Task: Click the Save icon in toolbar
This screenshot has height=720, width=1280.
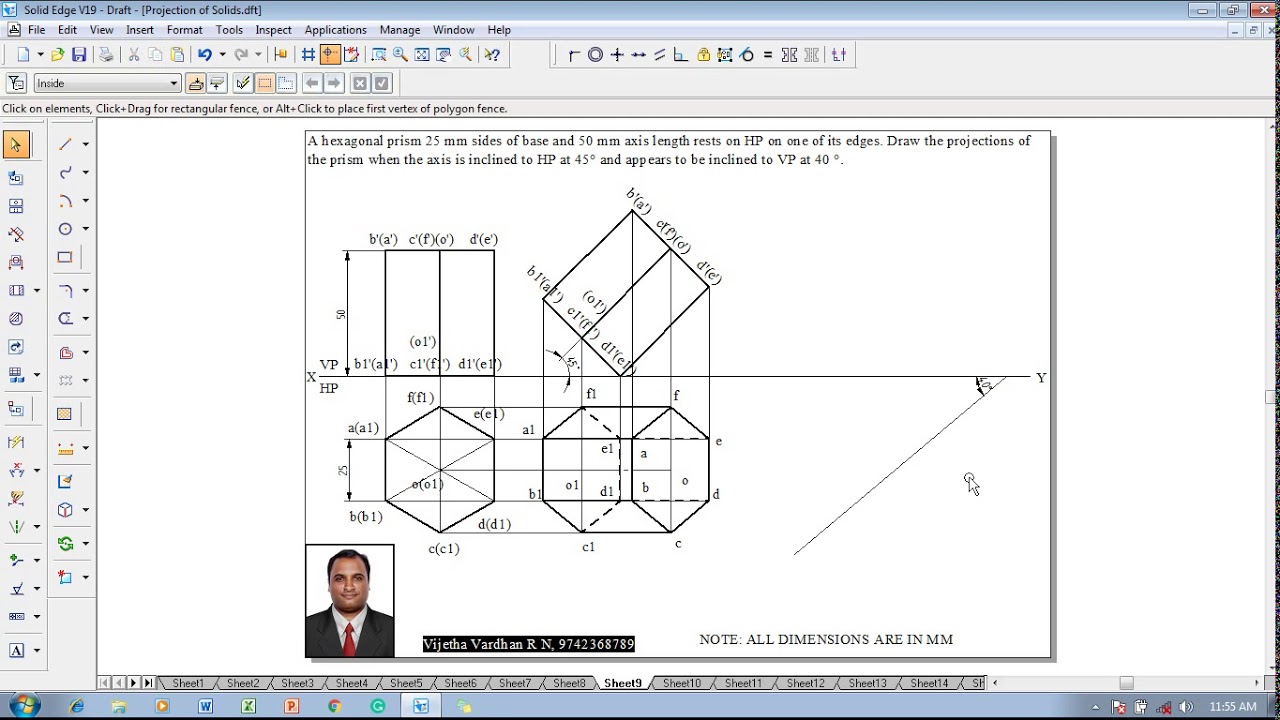Action: [79, 55]
